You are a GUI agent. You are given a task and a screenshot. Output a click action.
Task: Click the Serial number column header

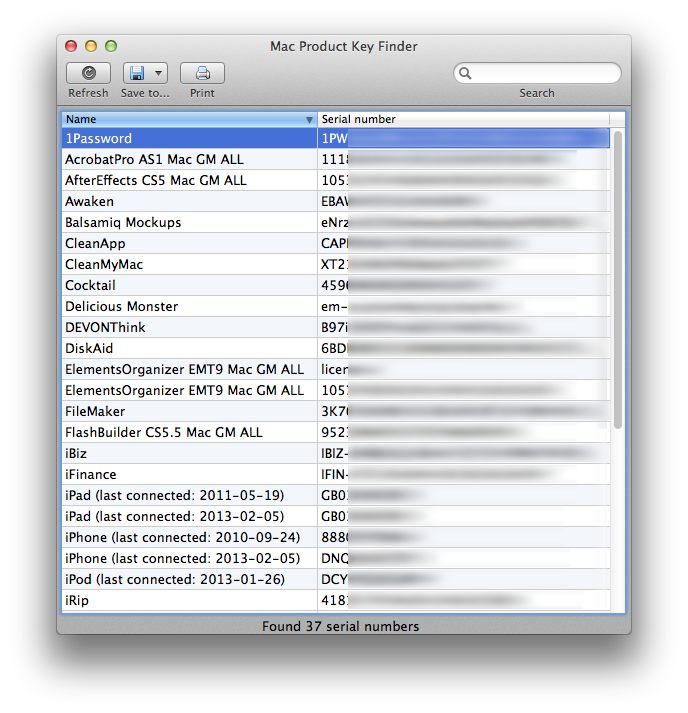(x=465, y=119)
